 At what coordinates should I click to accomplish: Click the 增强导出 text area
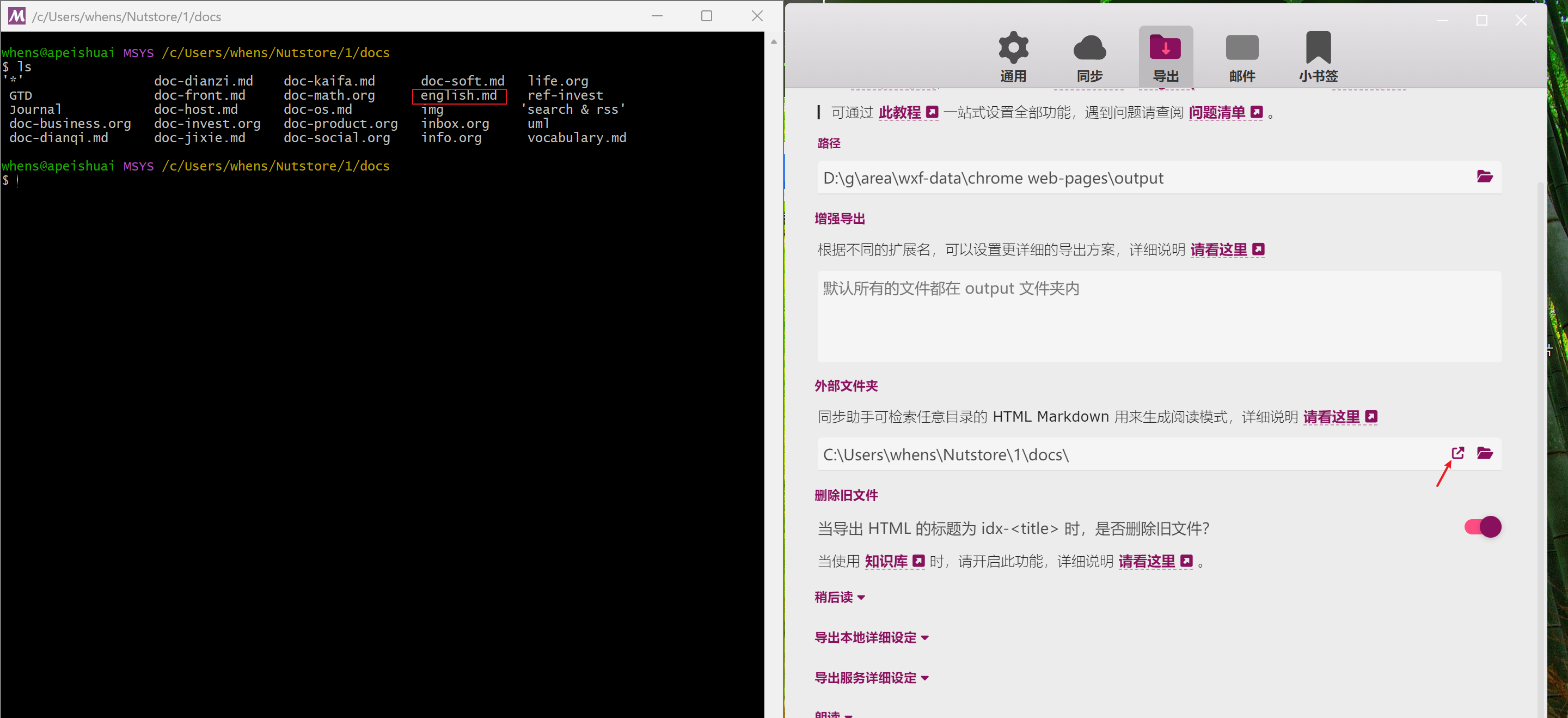tap(1159, 317)
